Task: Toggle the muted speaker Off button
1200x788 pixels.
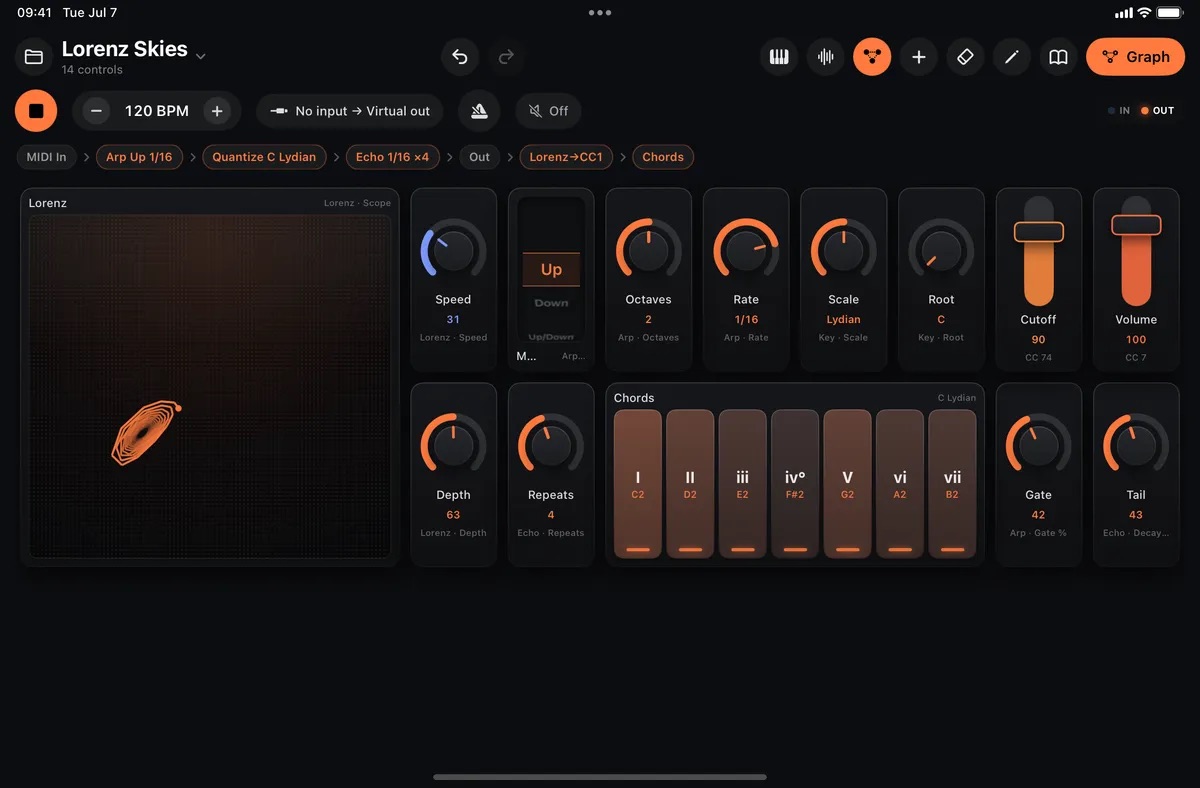Action: tap(548, 111)
